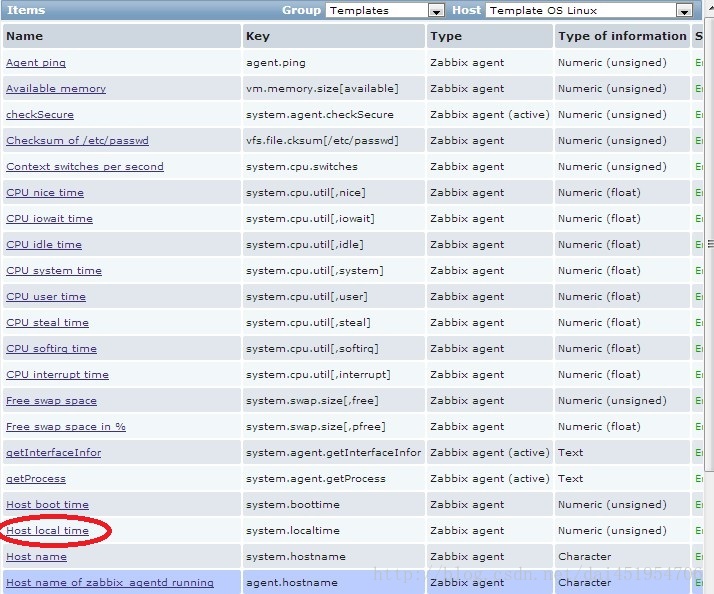Image resolution: width=714 pixels, height=594 pixels.
Task: Open the getInterfaceInfor item
Action: (54, 452)
